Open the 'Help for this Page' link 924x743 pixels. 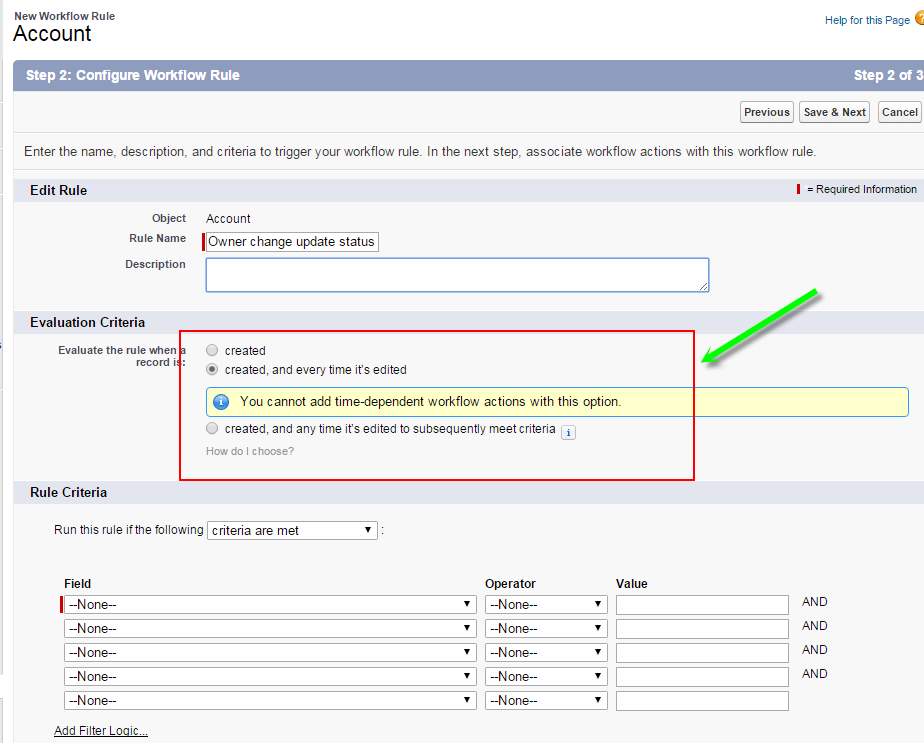coord(866,20)
